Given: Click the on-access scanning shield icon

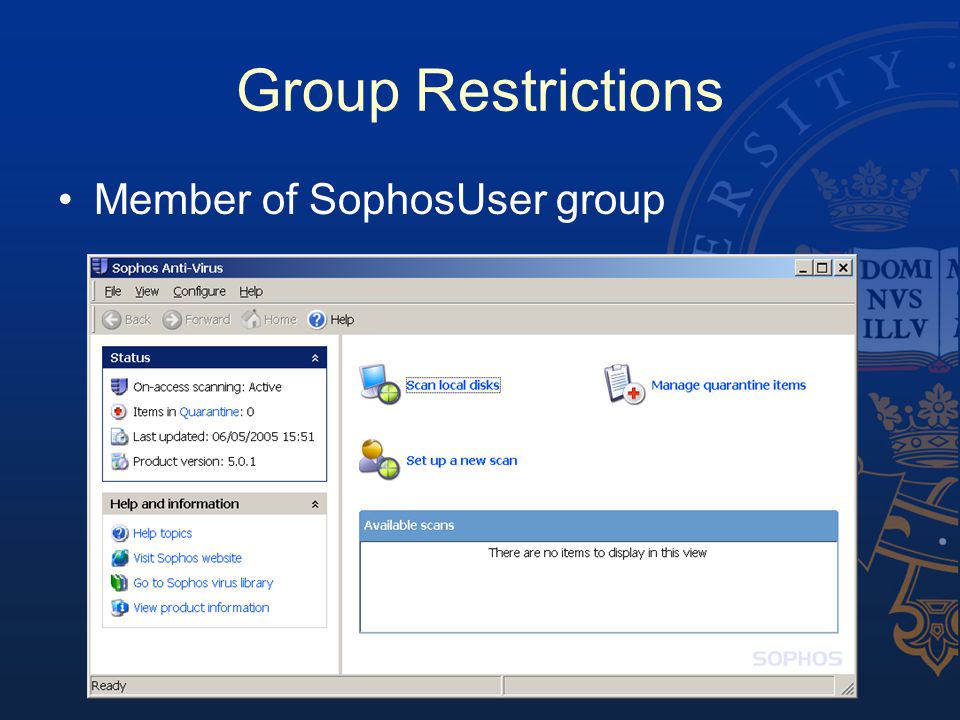Looking at the screenshot, I should [119, 387].
